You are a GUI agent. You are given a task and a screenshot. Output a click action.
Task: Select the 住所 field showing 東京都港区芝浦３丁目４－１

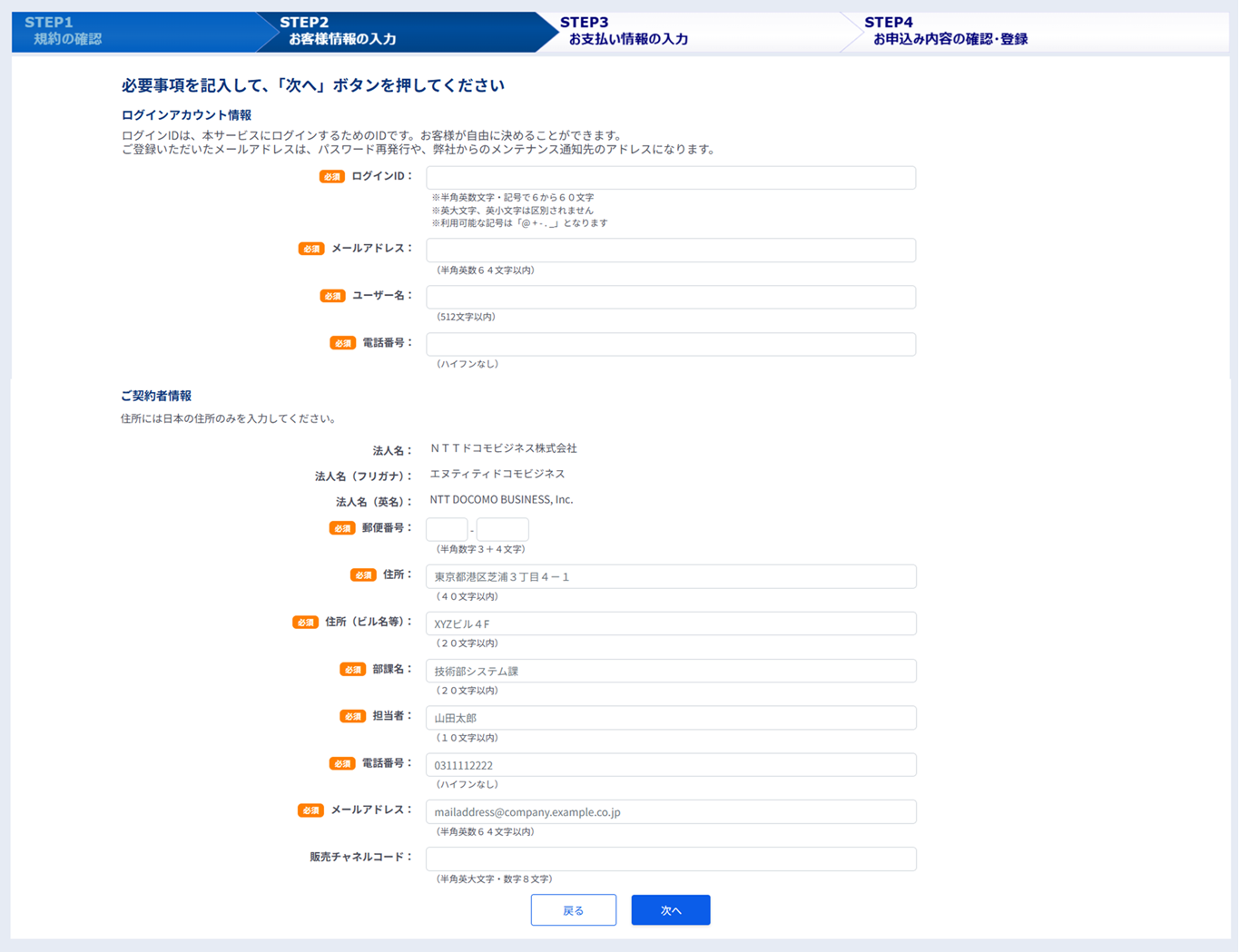670,575
